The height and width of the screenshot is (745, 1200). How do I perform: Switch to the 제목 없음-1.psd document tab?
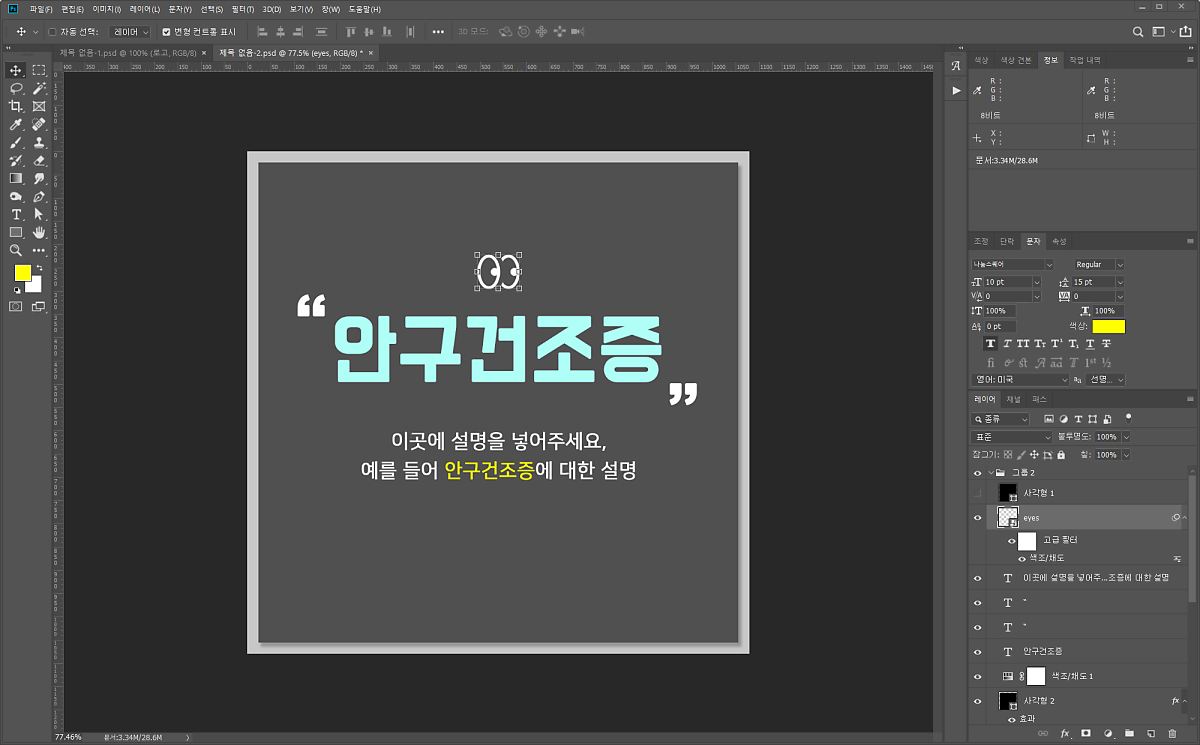[126, 52]
